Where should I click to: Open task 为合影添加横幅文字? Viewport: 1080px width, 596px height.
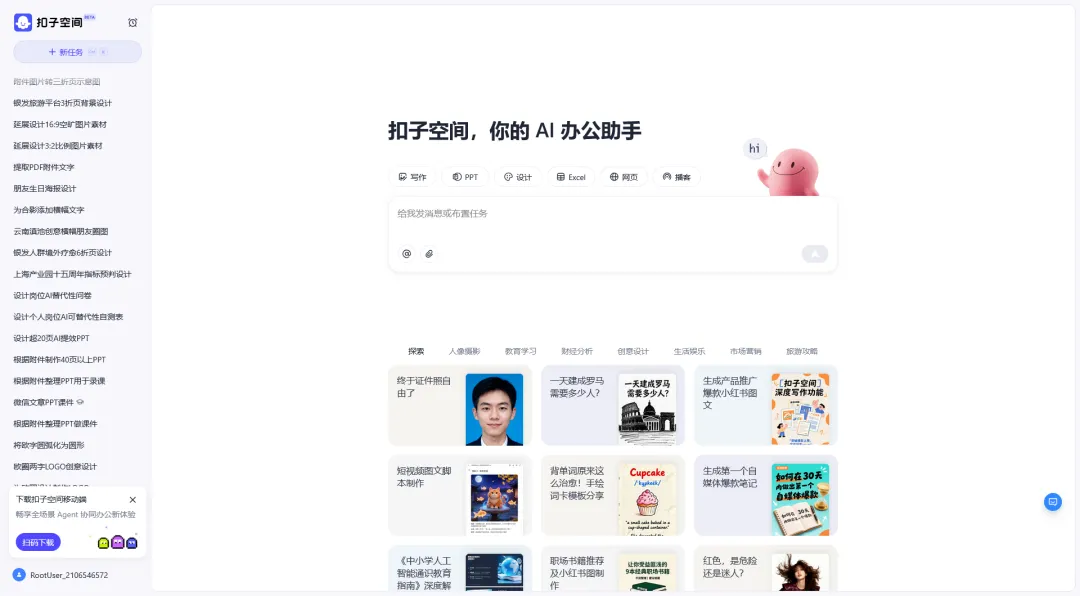(x=49, y=209)
